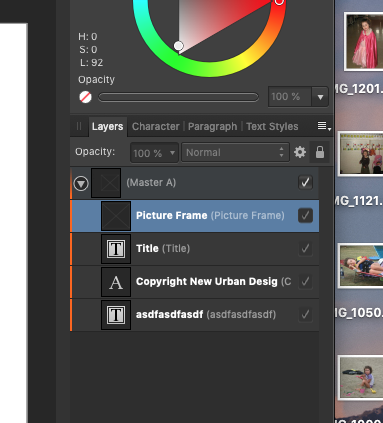Viewport: 383px width, 423px height.
Task: Select the Copyright New Urban Desig layer row
Action: click(x=195, y=282)
